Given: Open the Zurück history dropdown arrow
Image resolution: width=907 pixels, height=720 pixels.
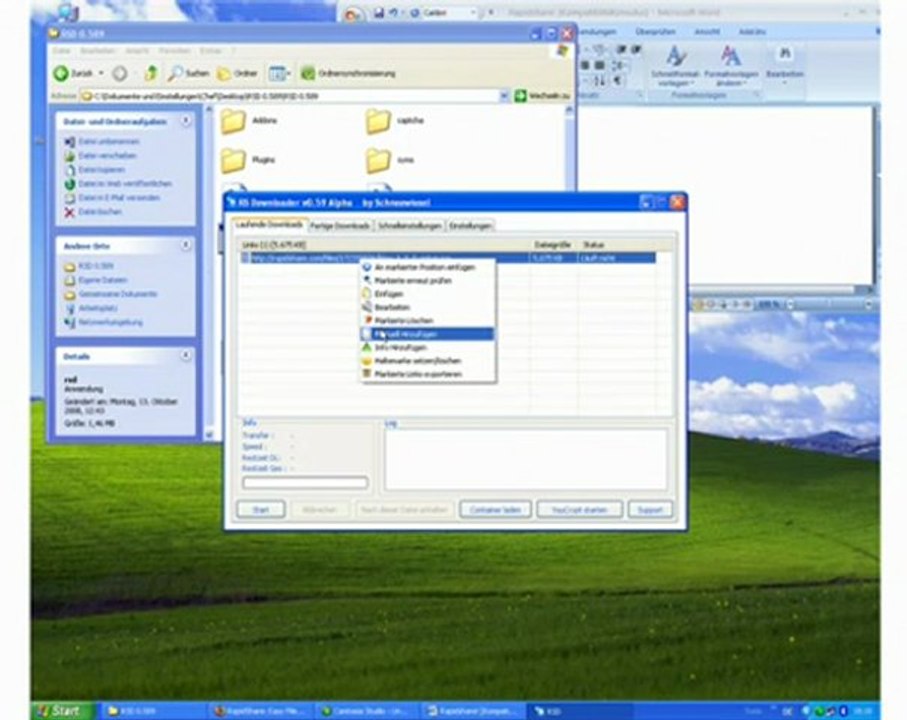Looking at the screenshot, I should coord(101,73).
